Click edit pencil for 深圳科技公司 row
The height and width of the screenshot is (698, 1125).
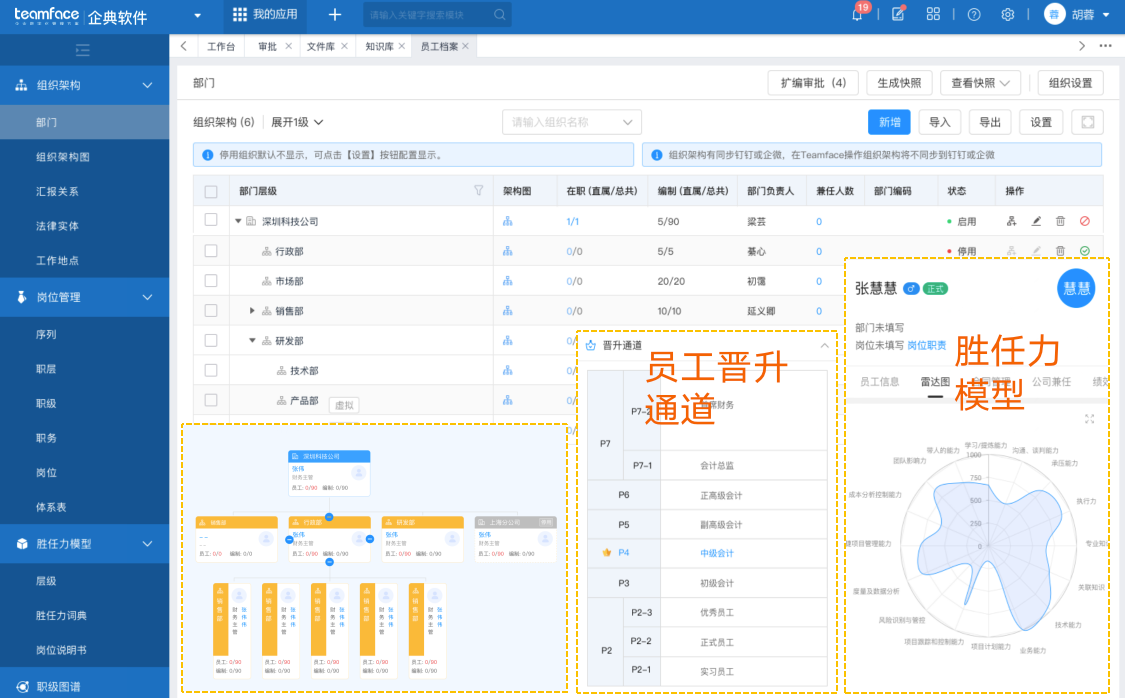[x=1036, y=221]
